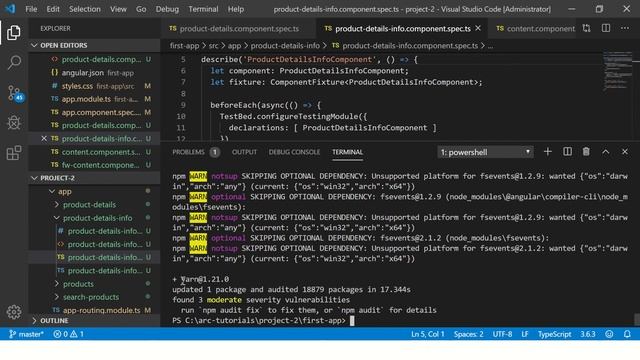Click the terminal prompt input area

(x=352, y=321)
